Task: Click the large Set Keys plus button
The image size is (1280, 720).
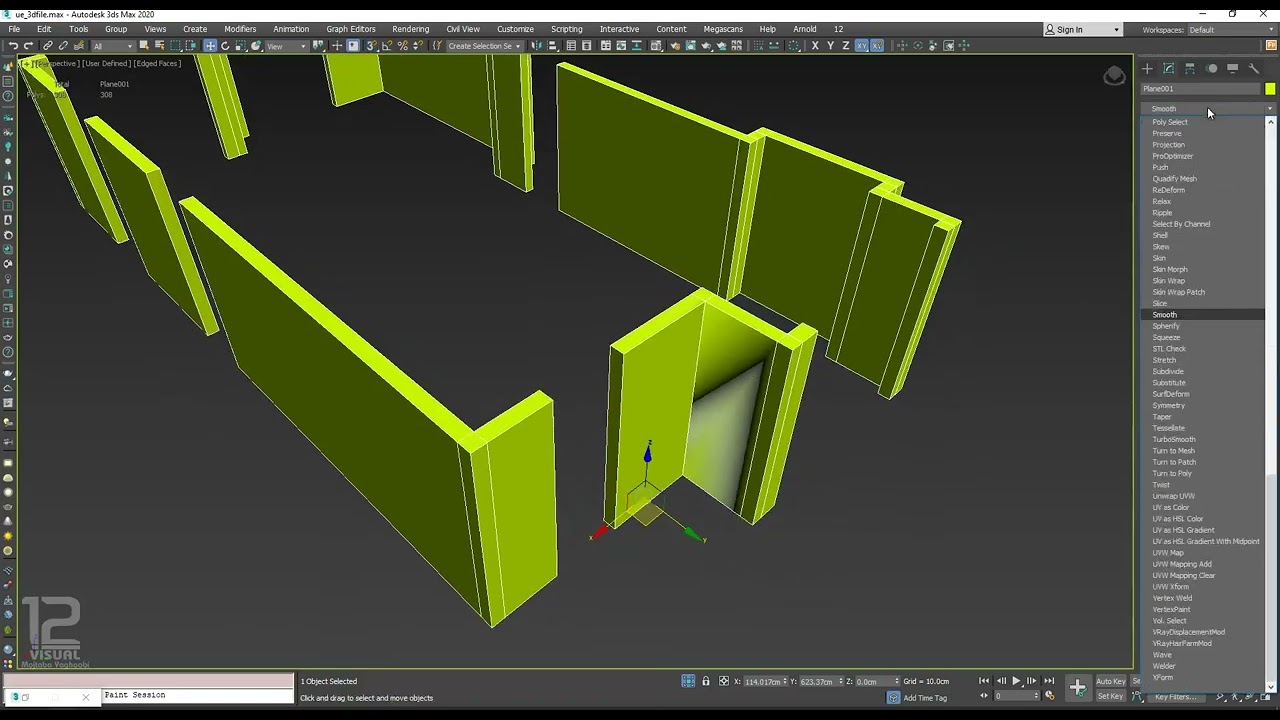Action: tap(1078, 687)
